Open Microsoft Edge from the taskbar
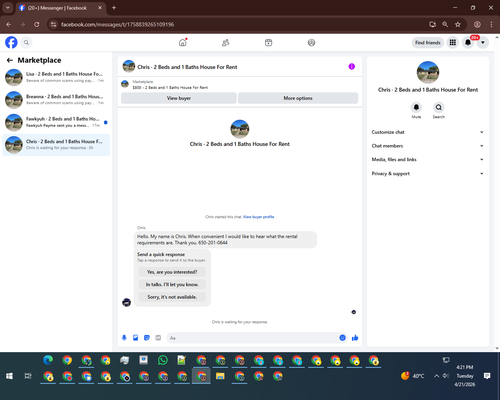500x400 pixels. pyautogui.click(x=48, y=360)
